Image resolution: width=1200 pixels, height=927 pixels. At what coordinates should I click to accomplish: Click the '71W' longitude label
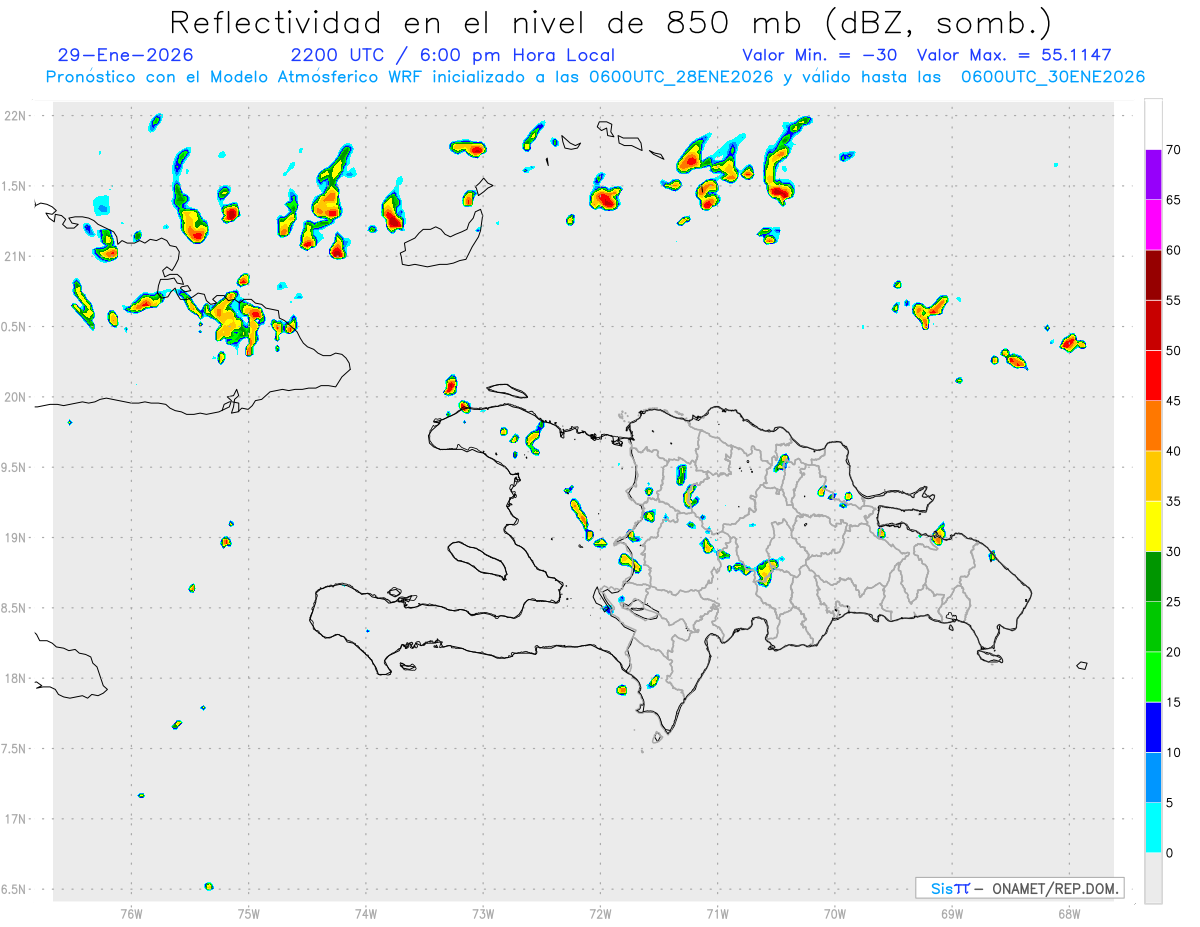pyautogui.click(x=717, y=913)
